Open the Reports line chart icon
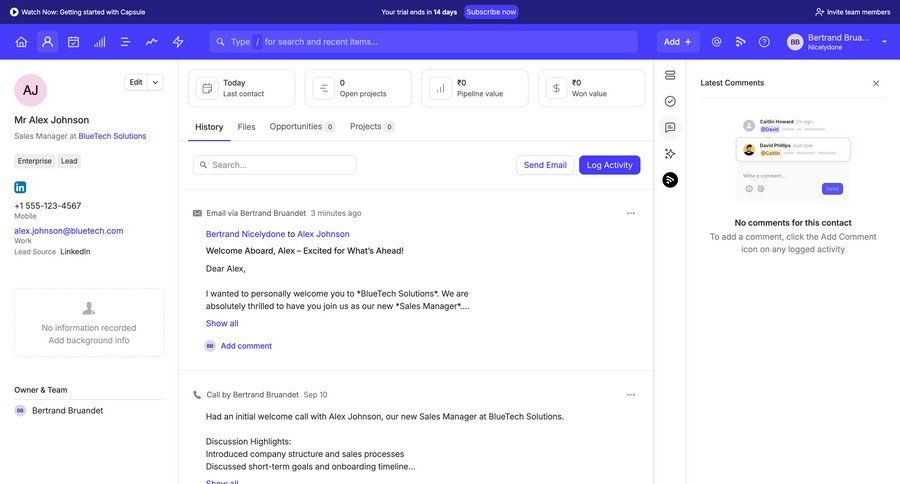Image resolution: width=900 pixels, height=484 pixels. (151, 42)
